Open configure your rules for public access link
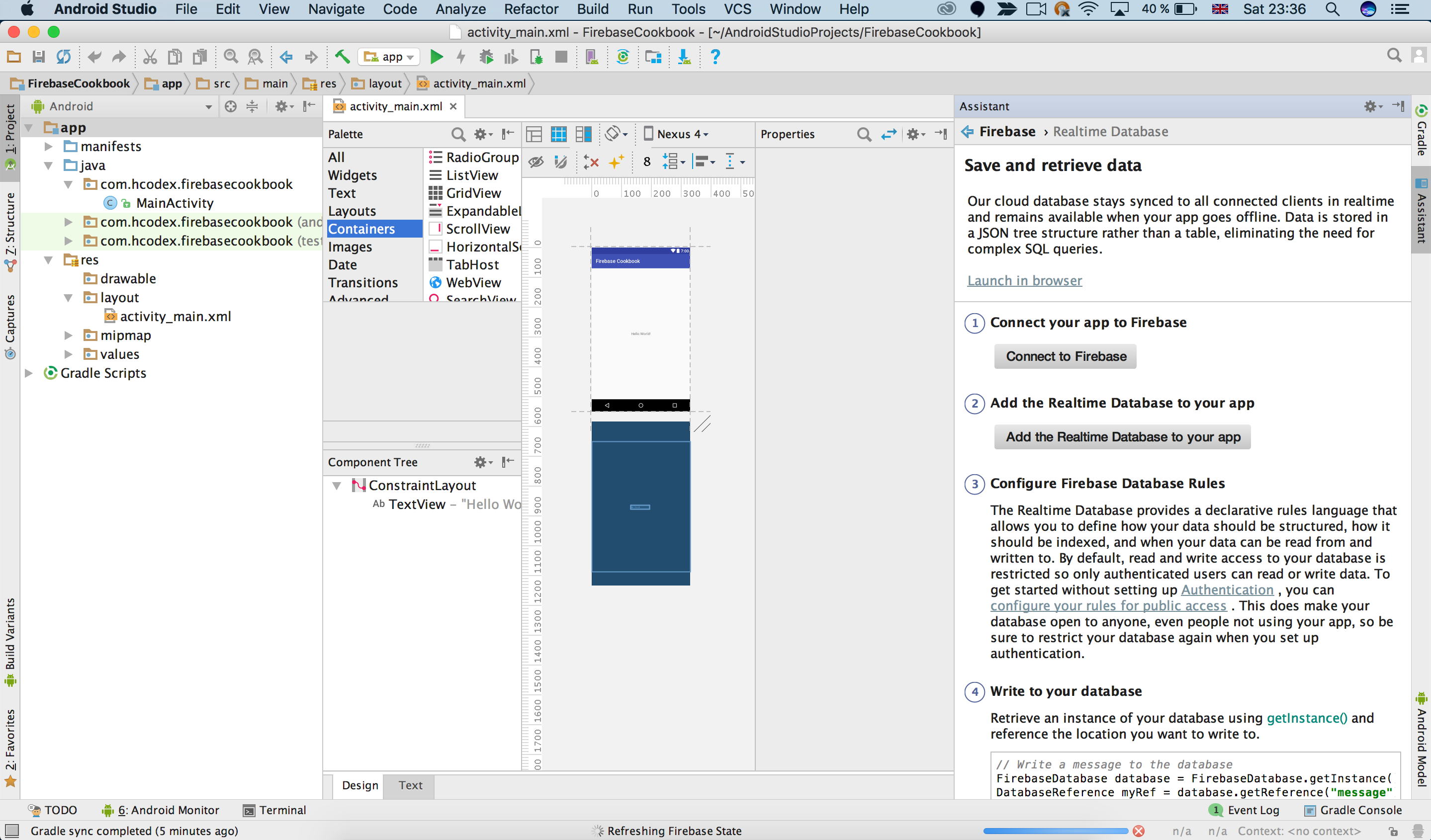The width and height of the screenshot is (1431, 840). 1108,605
